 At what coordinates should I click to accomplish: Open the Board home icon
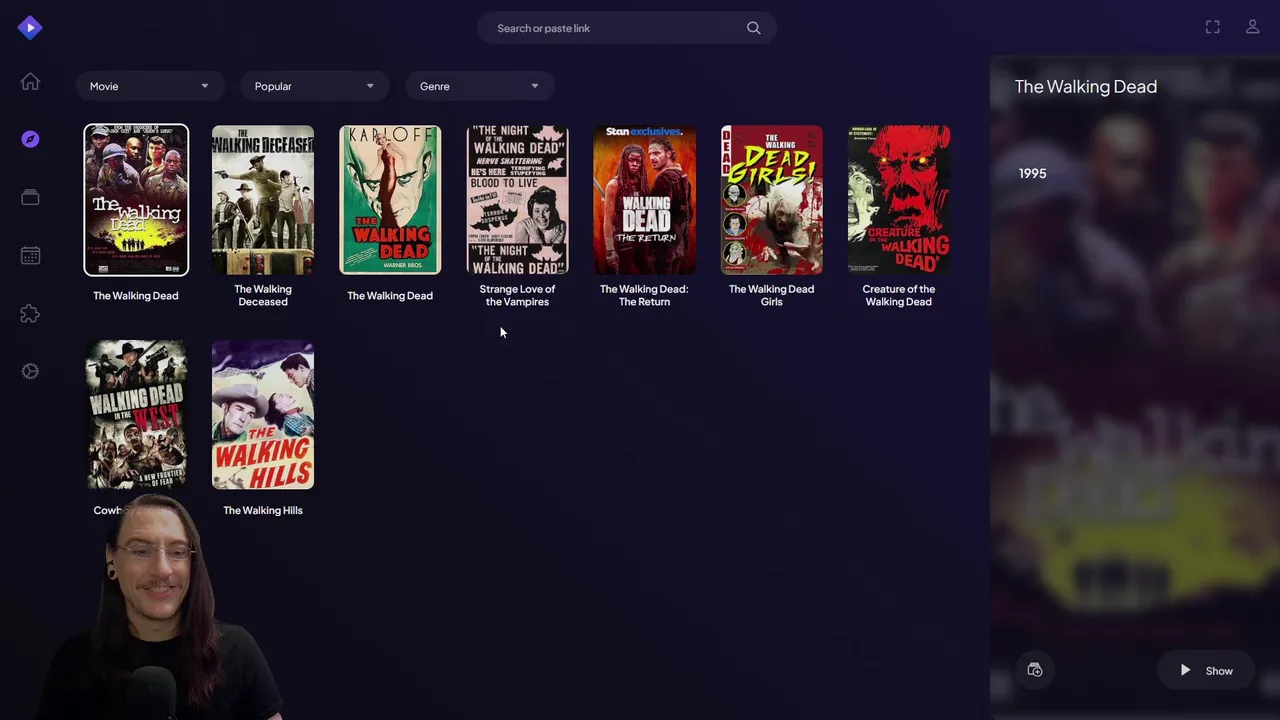(30, 82)
